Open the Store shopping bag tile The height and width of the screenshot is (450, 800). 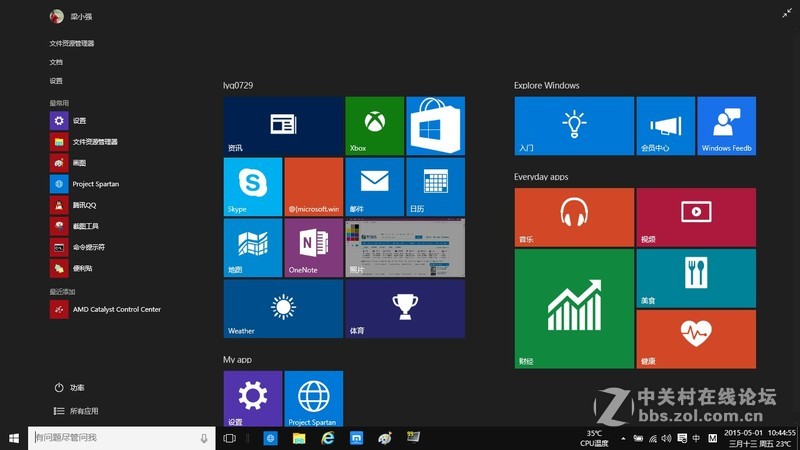pos(435,126)
